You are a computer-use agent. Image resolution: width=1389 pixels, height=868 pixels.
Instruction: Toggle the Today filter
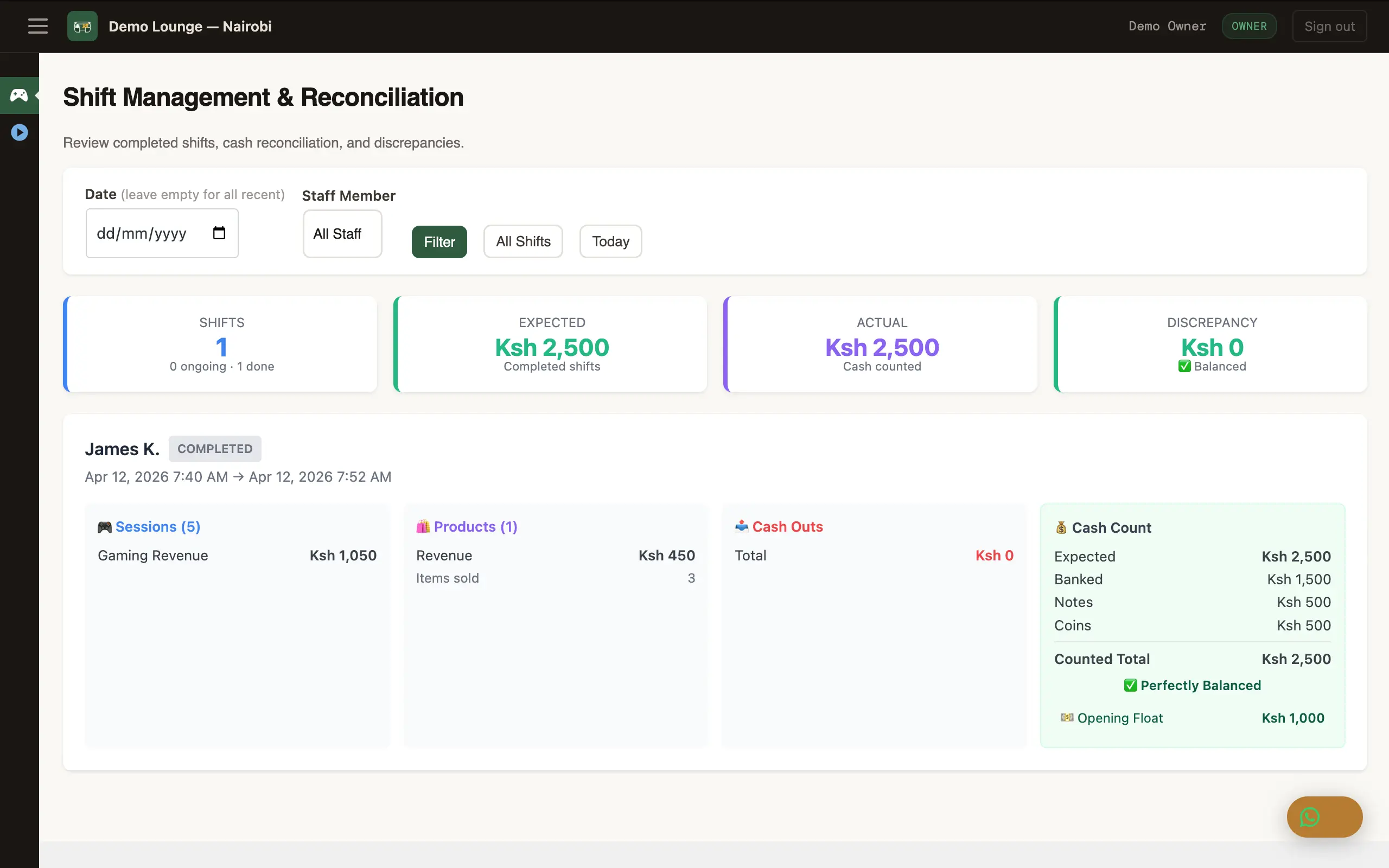pyautogui.click(x=610, y=241)
